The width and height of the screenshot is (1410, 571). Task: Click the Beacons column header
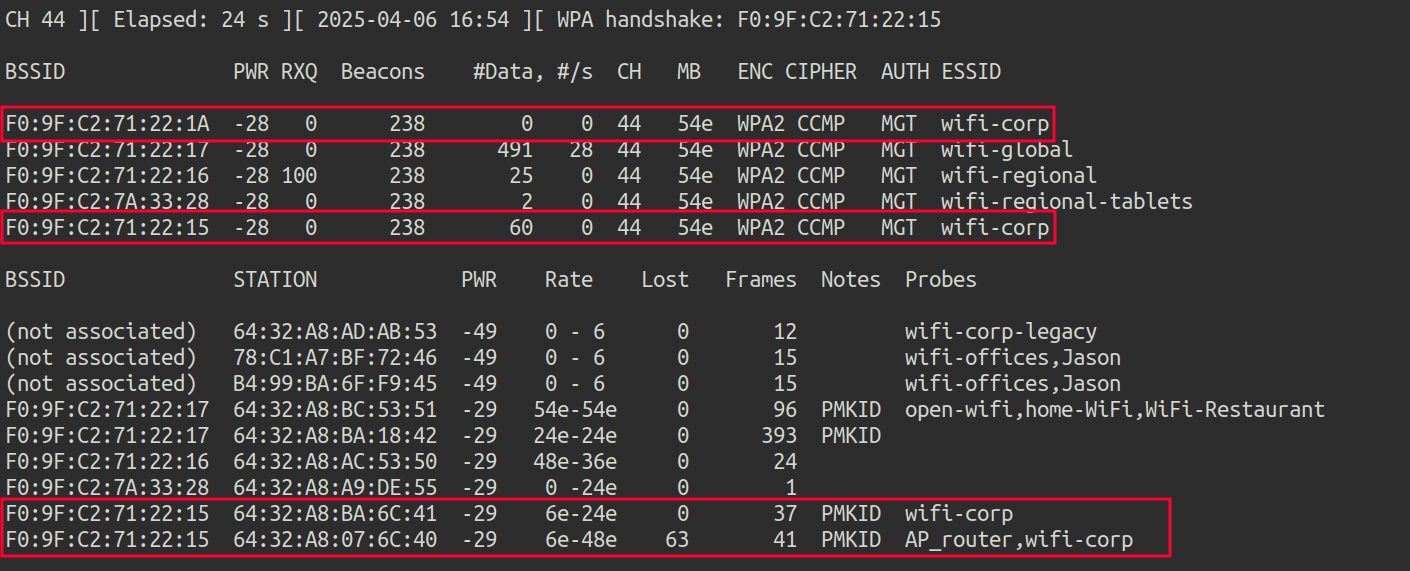tap(382, 72)
